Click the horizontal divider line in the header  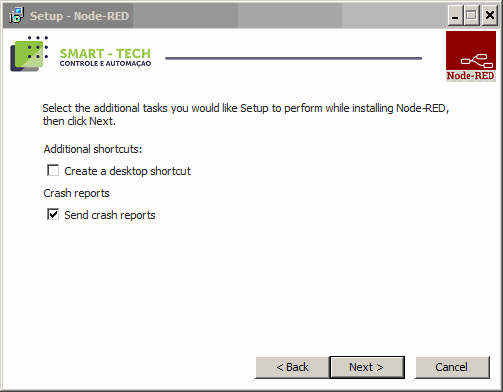click(x=294, y=58)
